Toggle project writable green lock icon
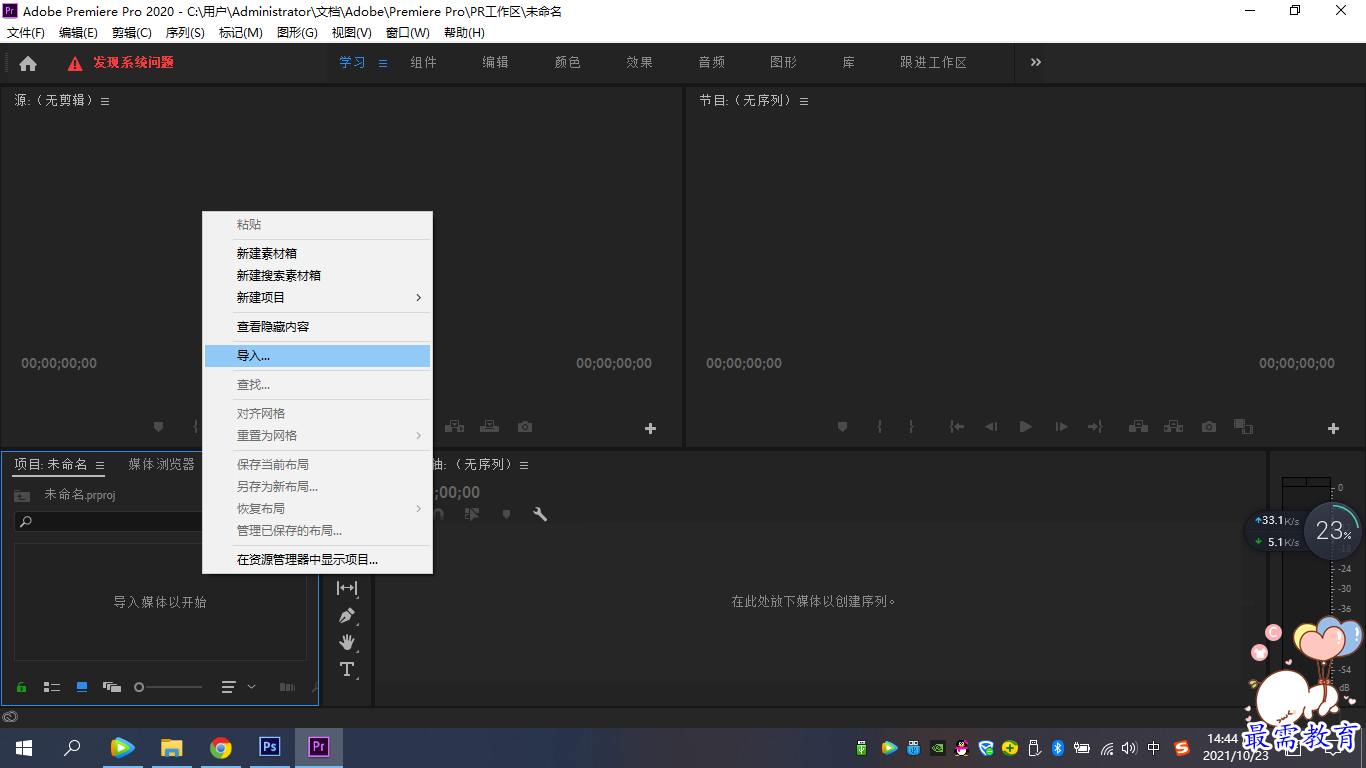 click(x=21, y=687)
